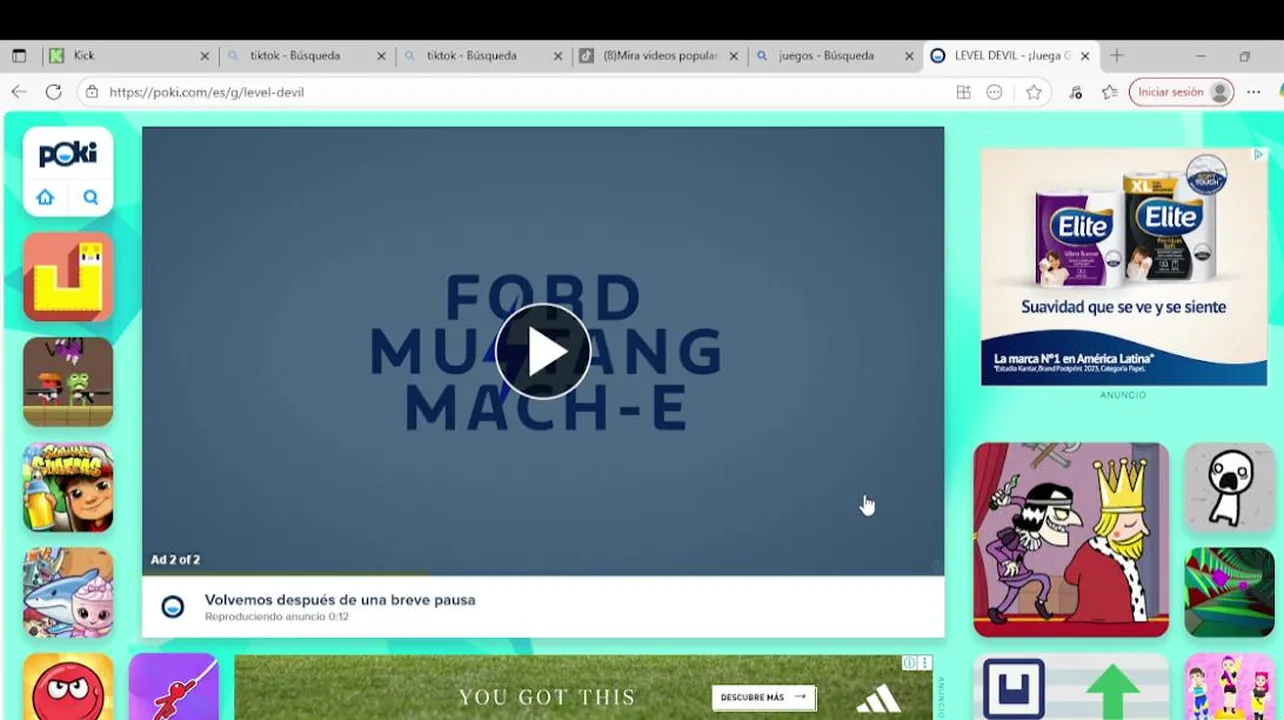Image resolution: width=1284 pixels, height=720 pixels.
Task: Close the second tiktok - Búsqueda tab
Action: click(x=558, y=56)
